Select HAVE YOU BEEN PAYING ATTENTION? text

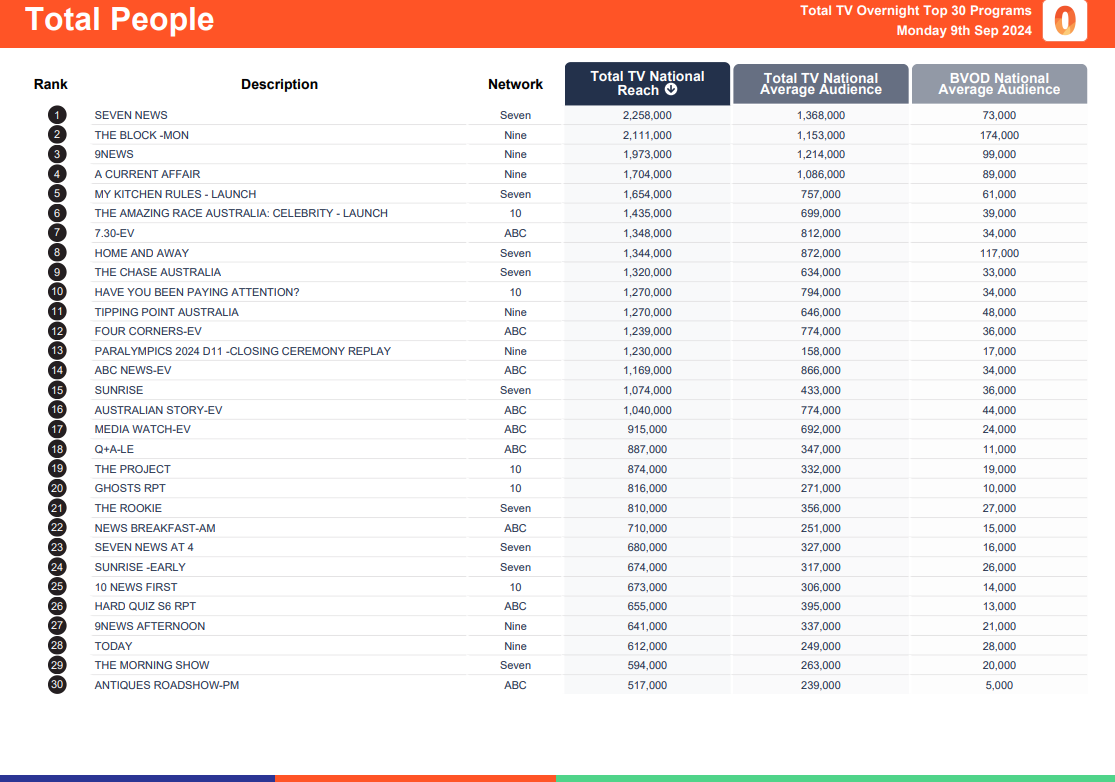pos(197,292)
